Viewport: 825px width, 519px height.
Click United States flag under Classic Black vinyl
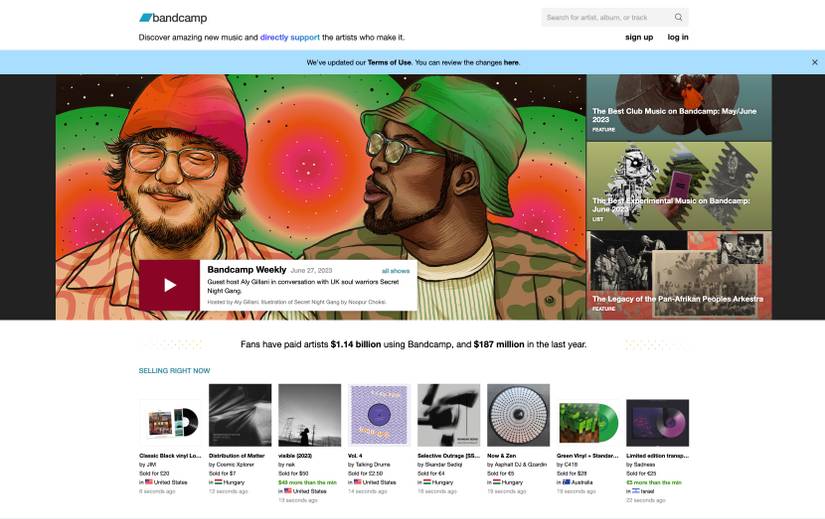pos(149,482)
